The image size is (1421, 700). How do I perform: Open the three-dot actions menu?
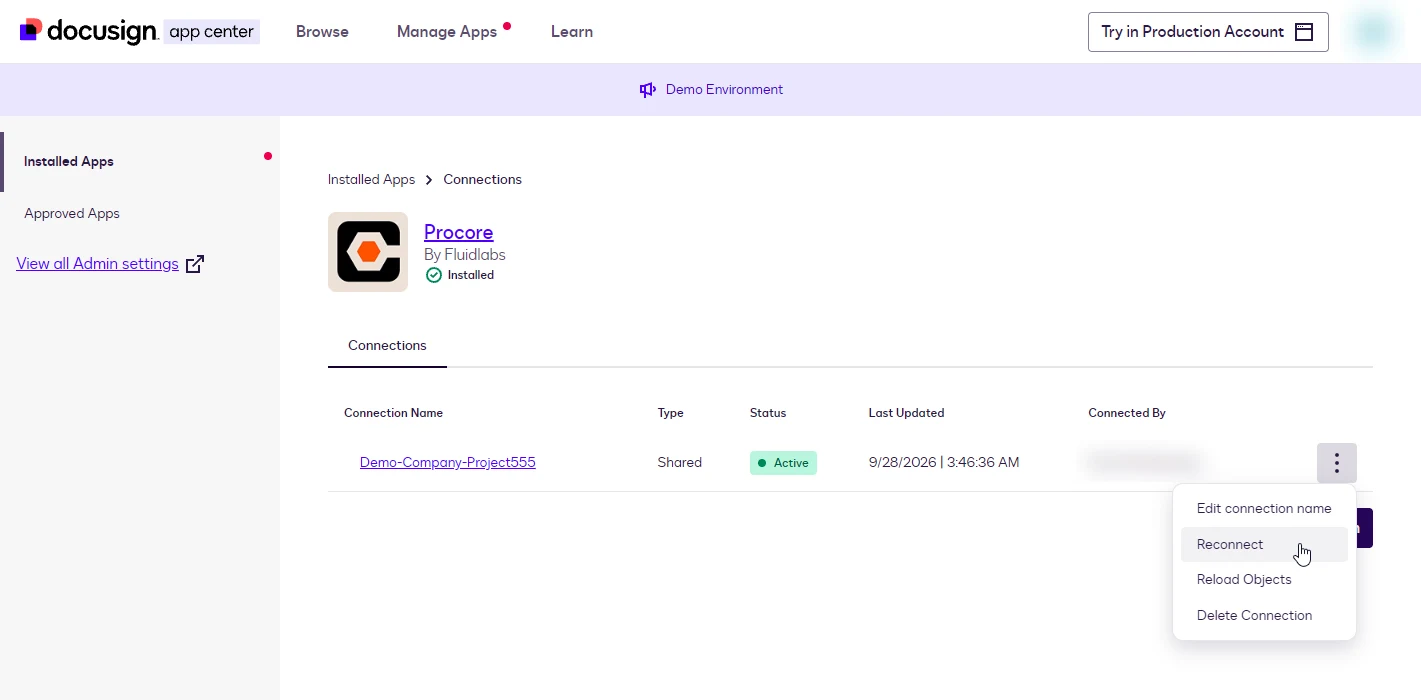coord(1337,463)
